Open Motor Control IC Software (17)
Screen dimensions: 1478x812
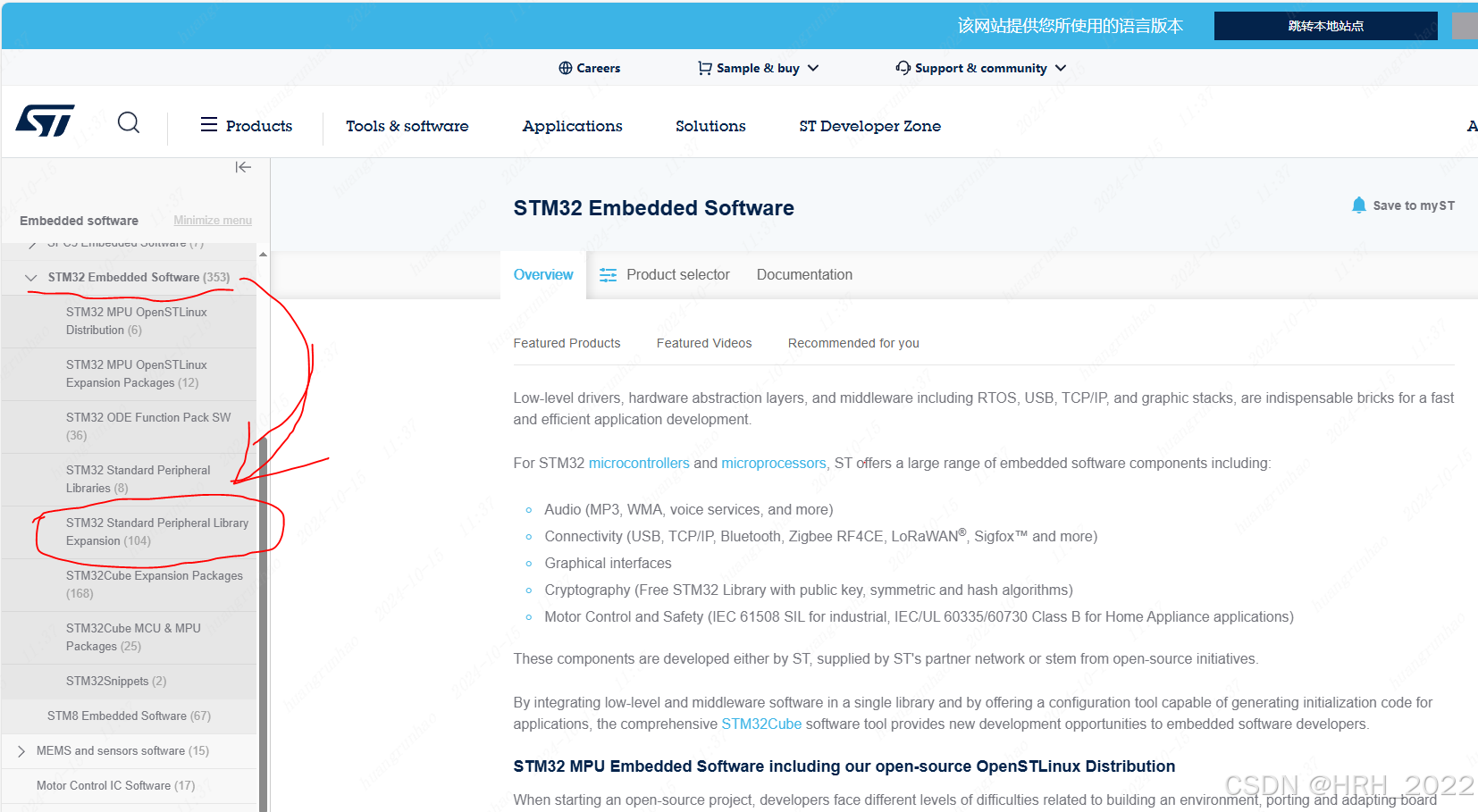(115, 786)
